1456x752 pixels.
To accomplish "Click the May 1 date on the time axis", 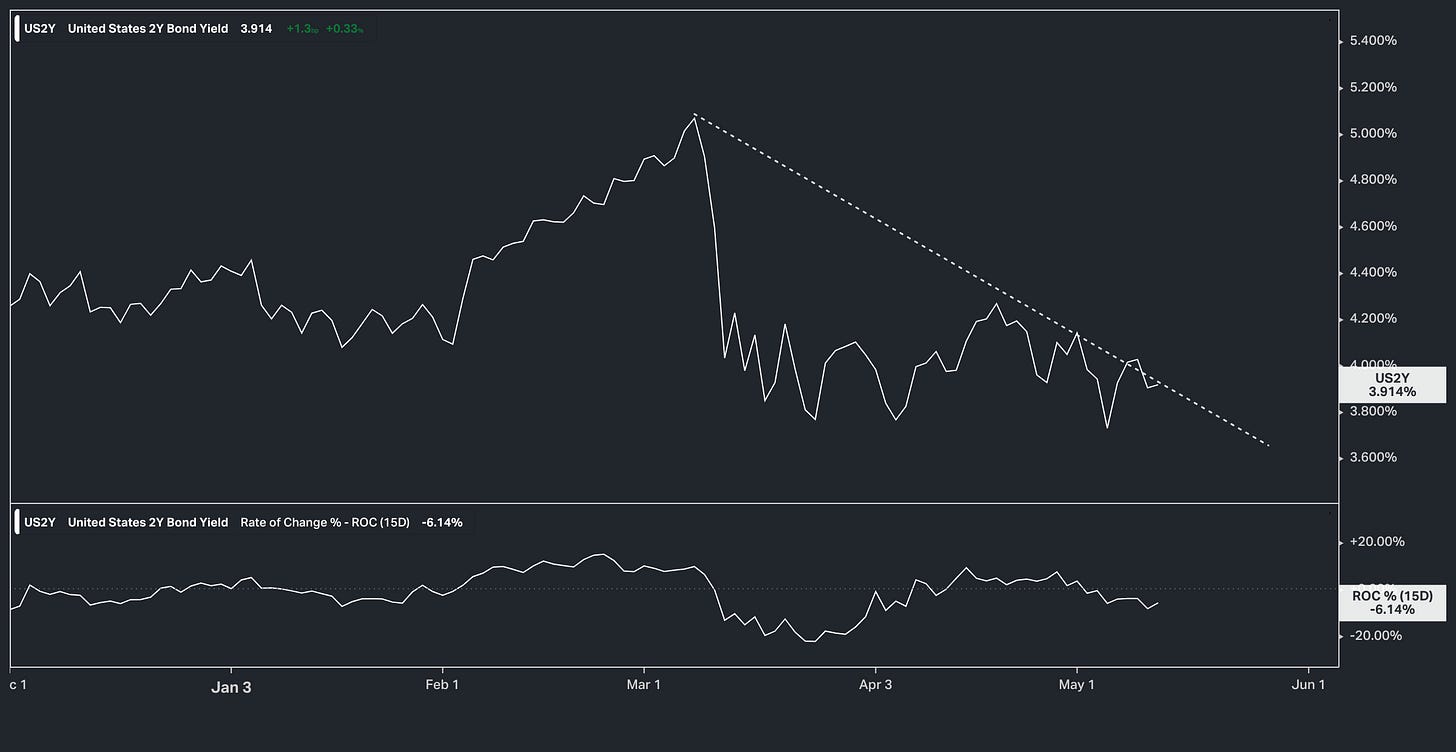I will [x=1077, y=685].
